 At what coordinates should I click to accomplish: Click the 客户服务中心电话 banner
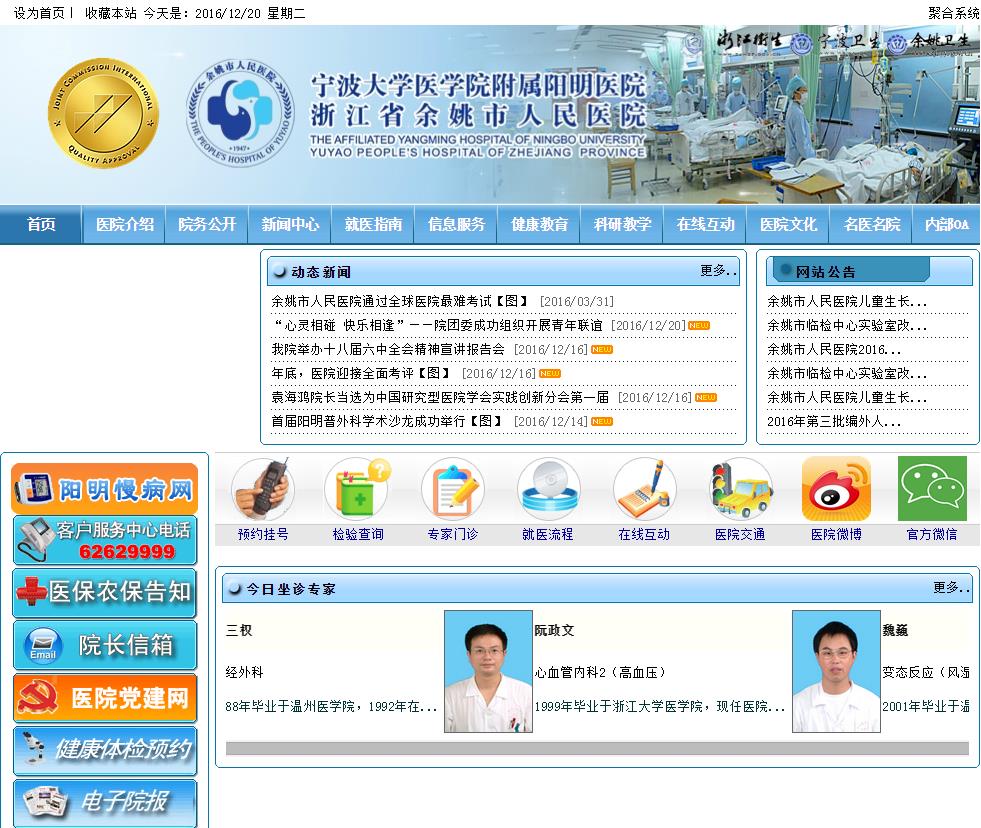point(104,541)
